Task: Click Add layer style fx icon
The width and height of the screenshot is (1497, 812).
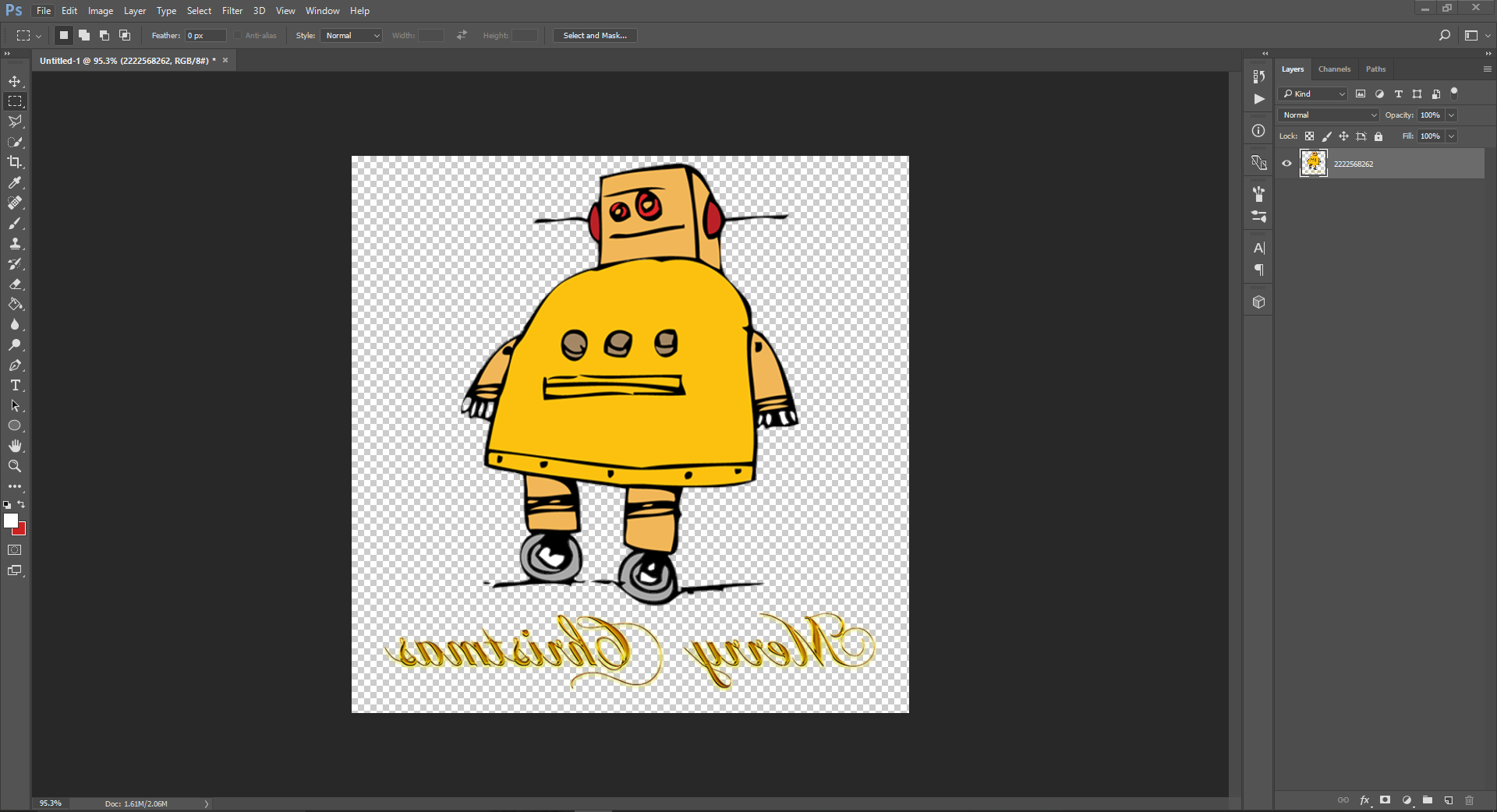Action: 1364,800
